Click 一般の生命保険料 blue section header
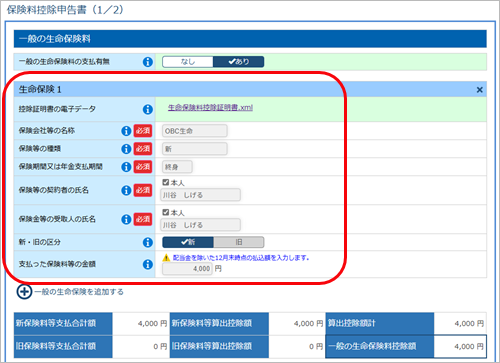 tap(250, 39)
